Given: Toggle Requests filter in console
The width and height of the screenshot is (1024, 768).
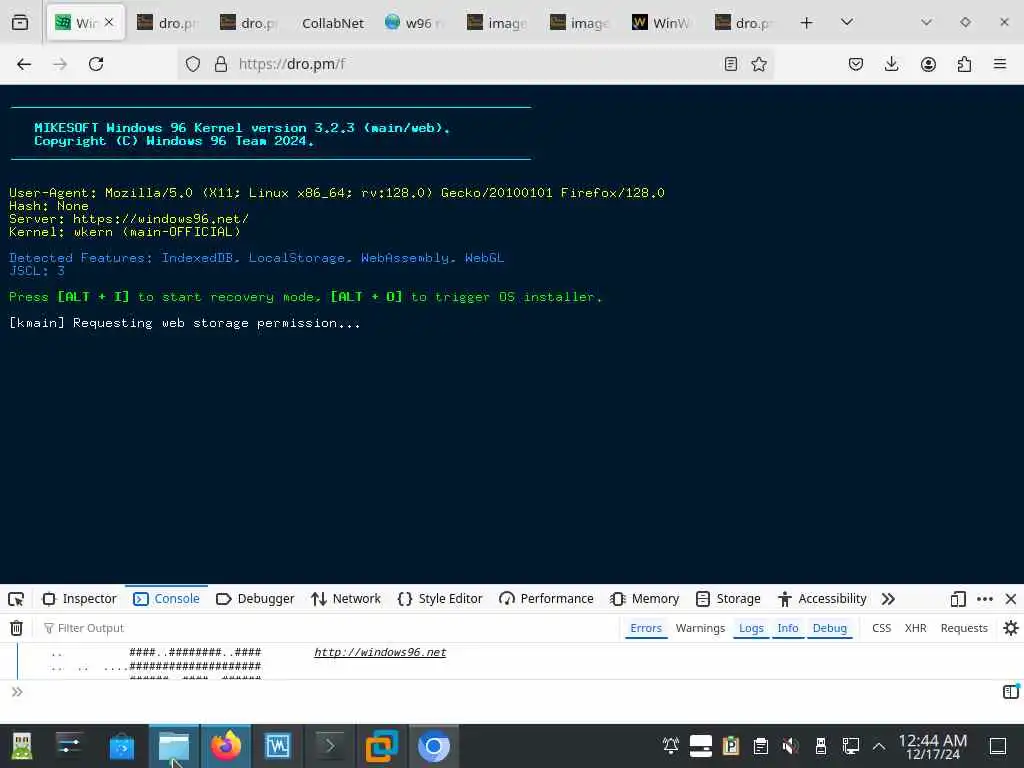Looking at the screenshot, I should 964,628.
